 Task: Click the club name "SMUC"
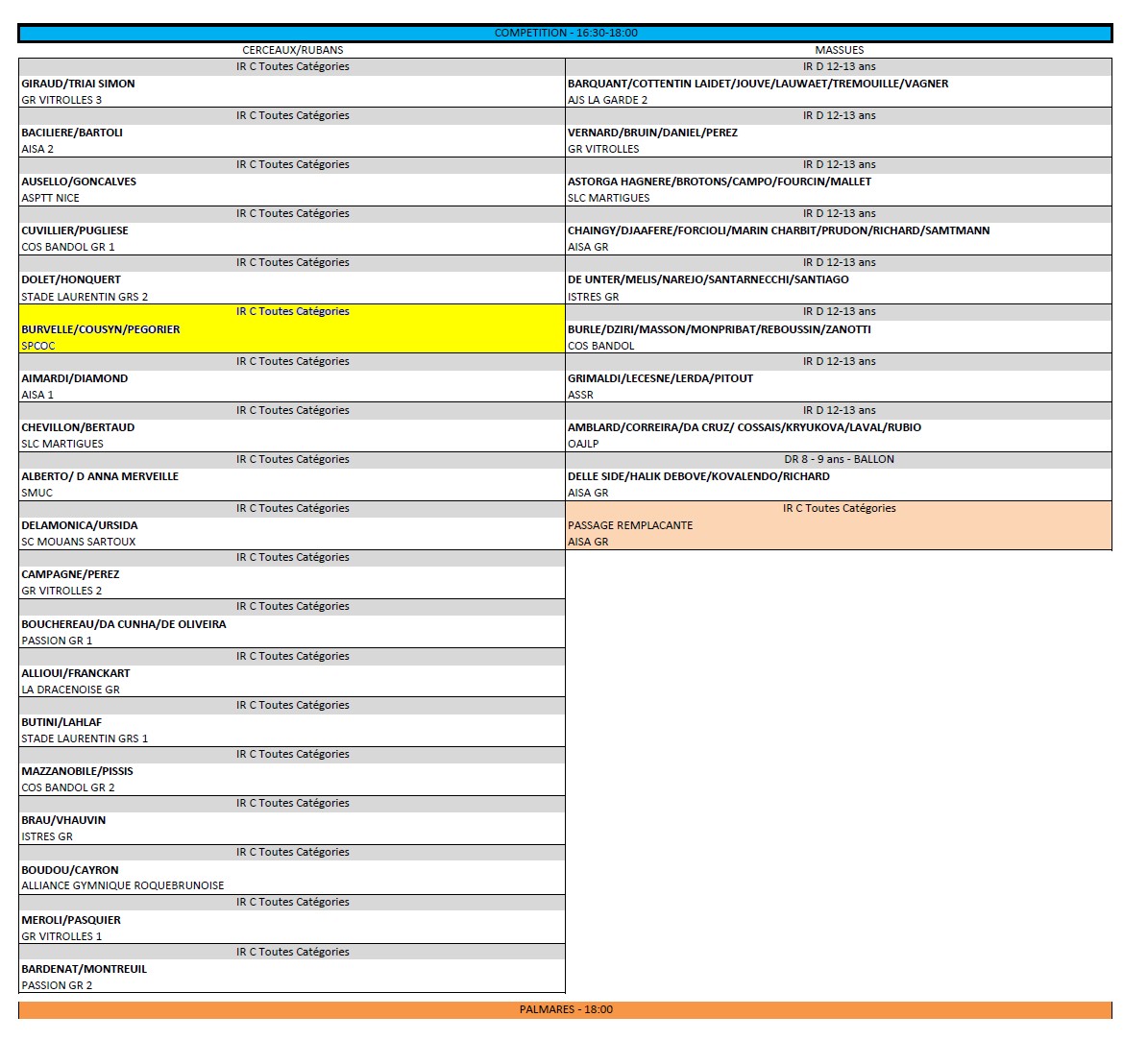coord(37,493)
